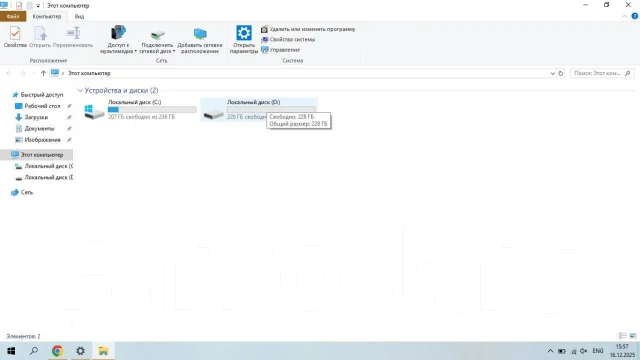Click the Up one level arrow

click(43, 73)
